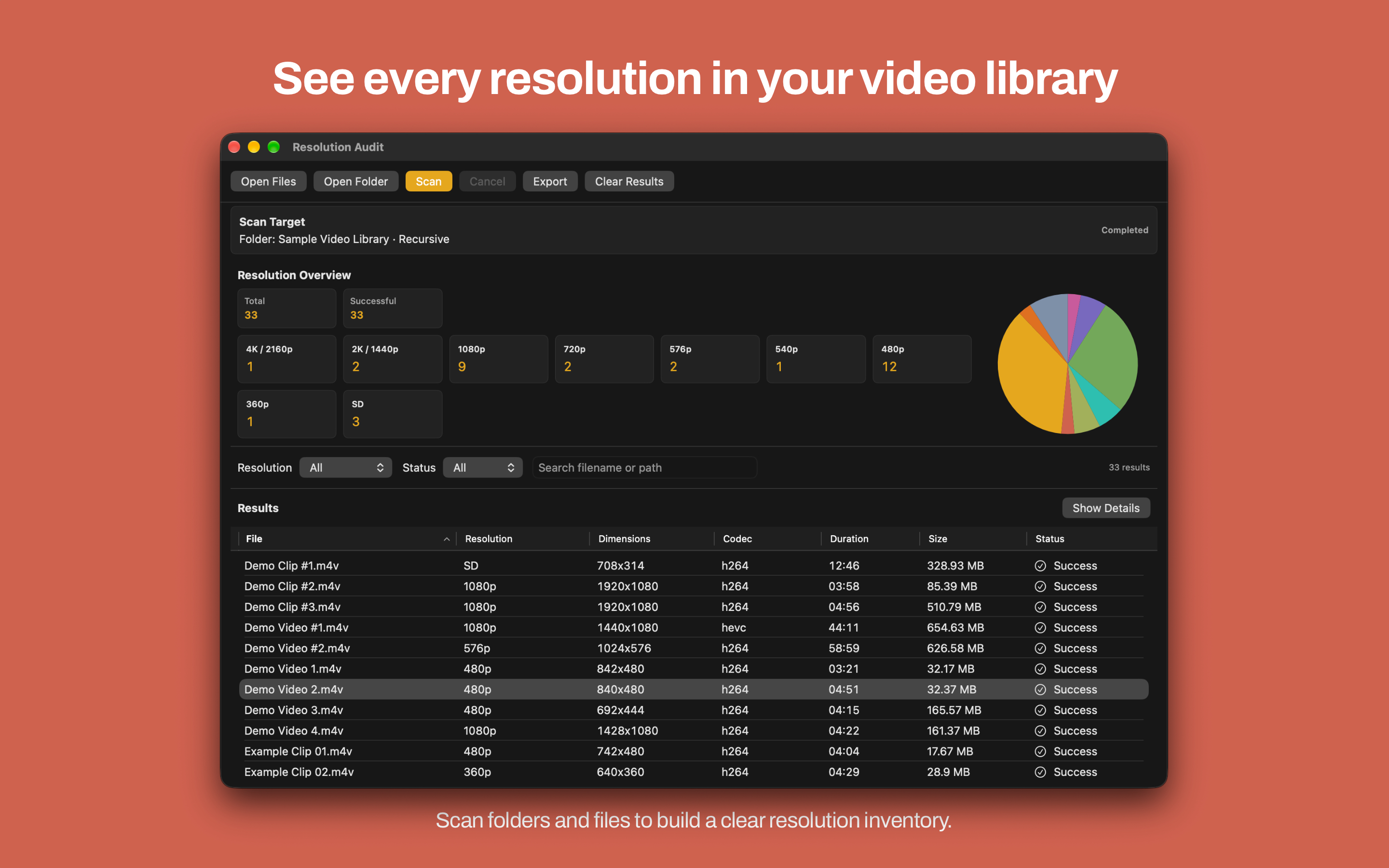This screenshot has width=1389, height=868.
Task: Select the row Demo Video 3.m4v
Action: [x=694, y=710]
